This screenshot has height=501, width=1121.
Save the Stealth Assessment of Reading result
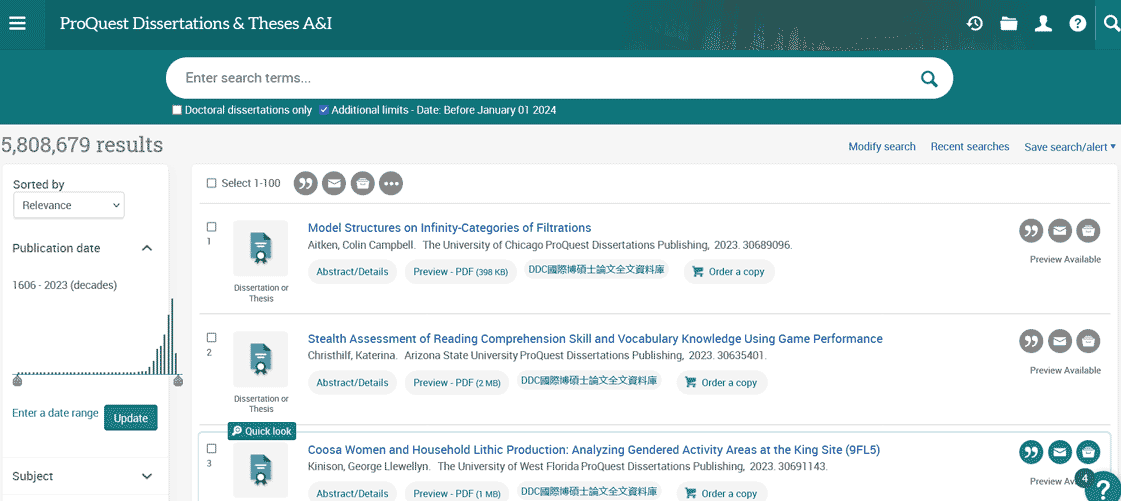(x=1088, y=342)
